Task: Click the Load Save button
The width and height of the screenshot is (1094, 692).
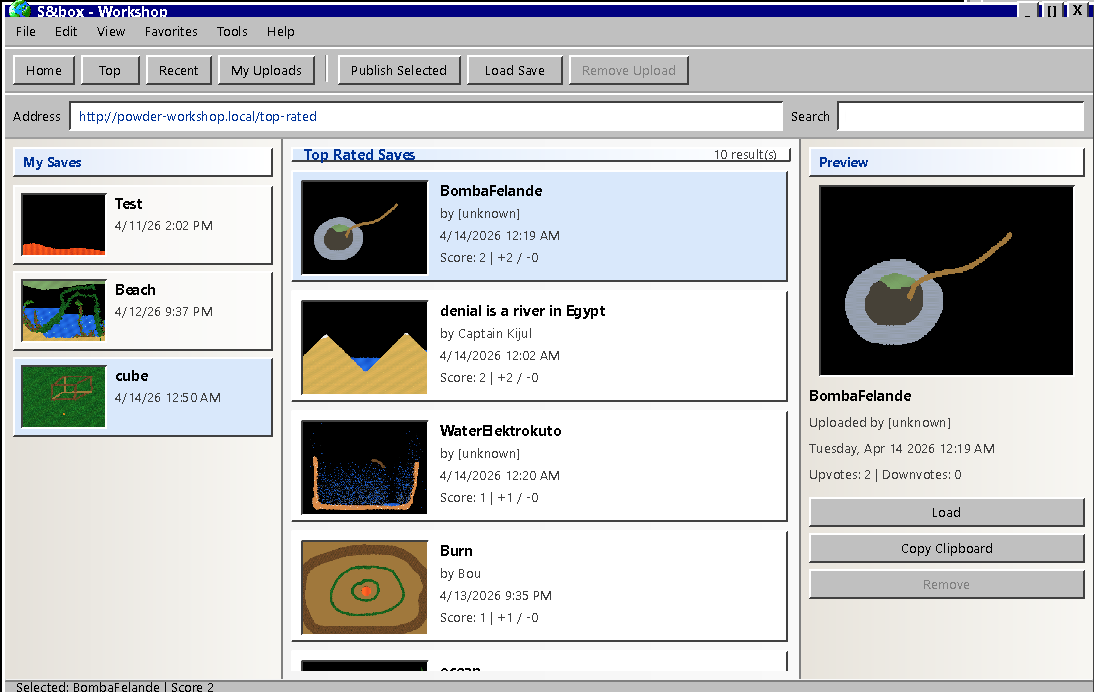Action: tap(515, 70)
